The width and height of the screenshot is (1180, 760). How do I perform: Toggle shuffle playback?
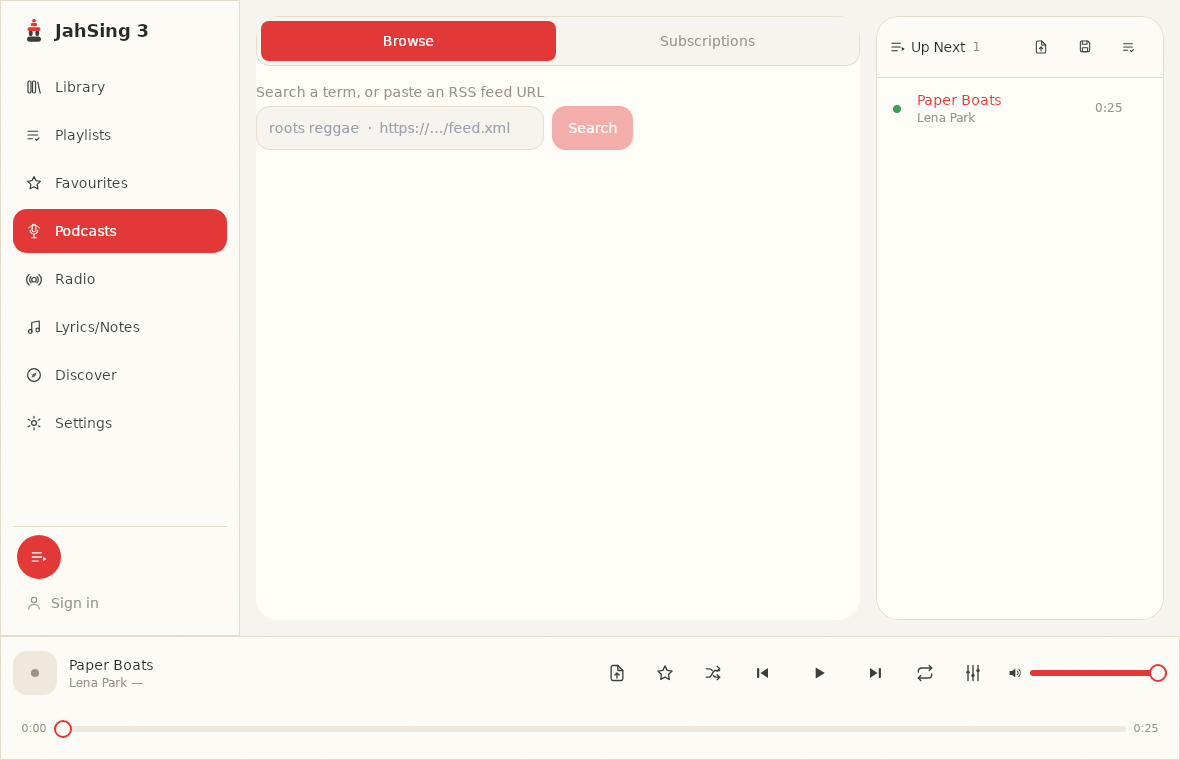(713, 673)
